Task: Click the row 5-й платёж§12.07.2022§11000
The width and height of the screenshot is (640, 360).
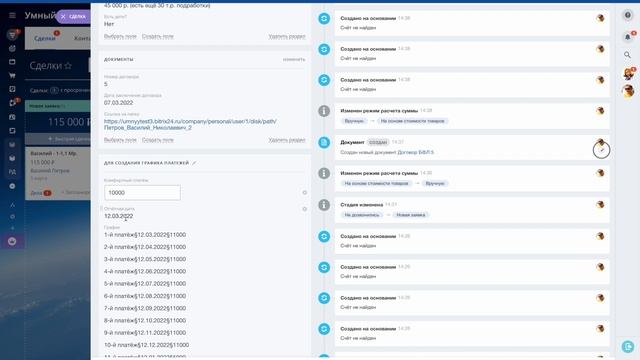Action: 145,284
